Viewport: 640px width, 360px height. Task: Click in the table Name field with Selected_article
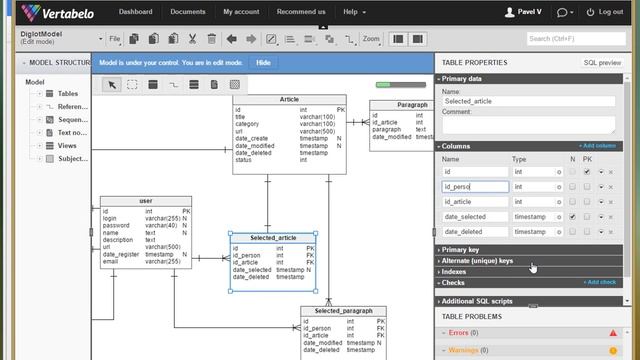pyautogui.click(x=529, y=101)
